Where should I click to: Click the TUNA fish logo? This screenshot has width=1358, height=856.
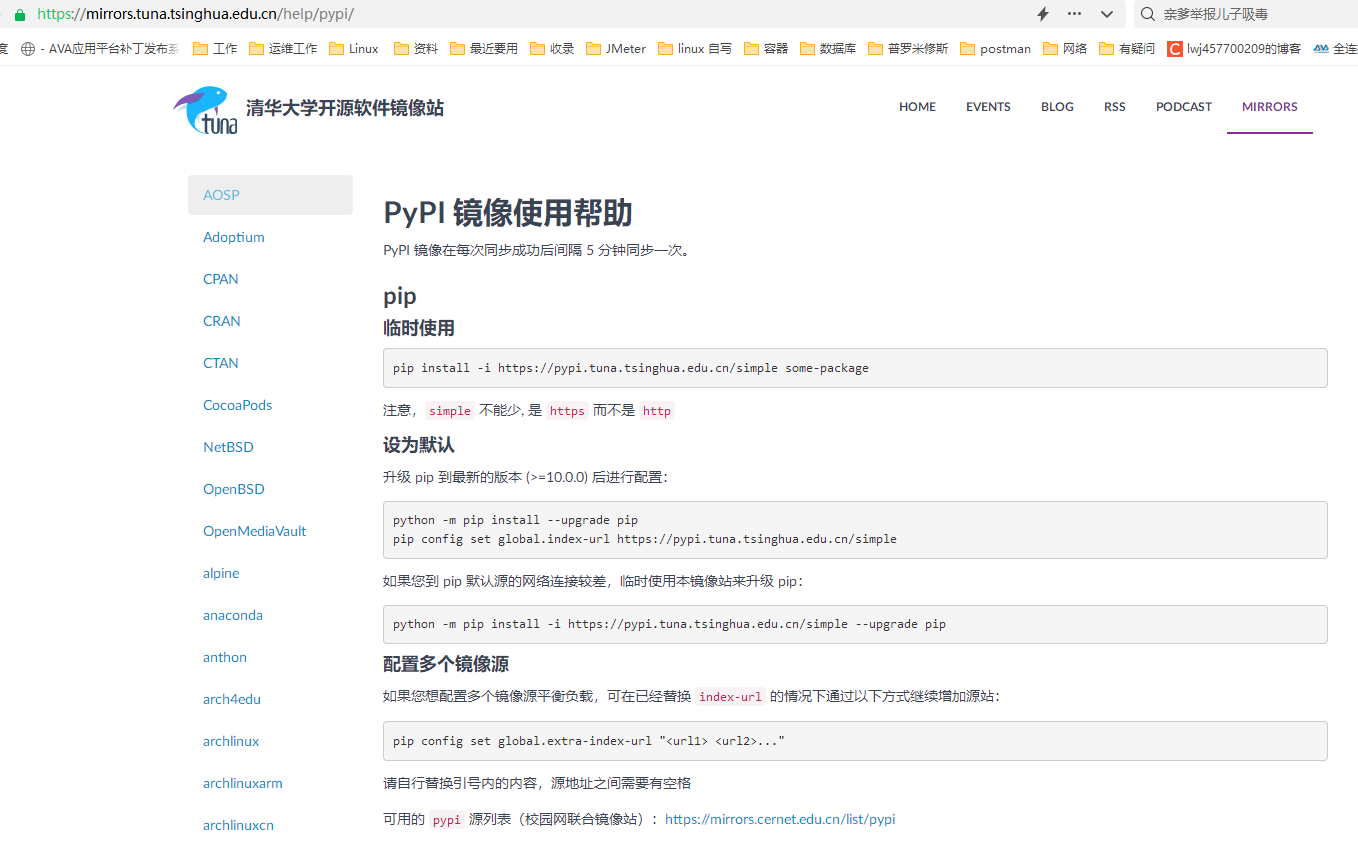tap(206, 110)
